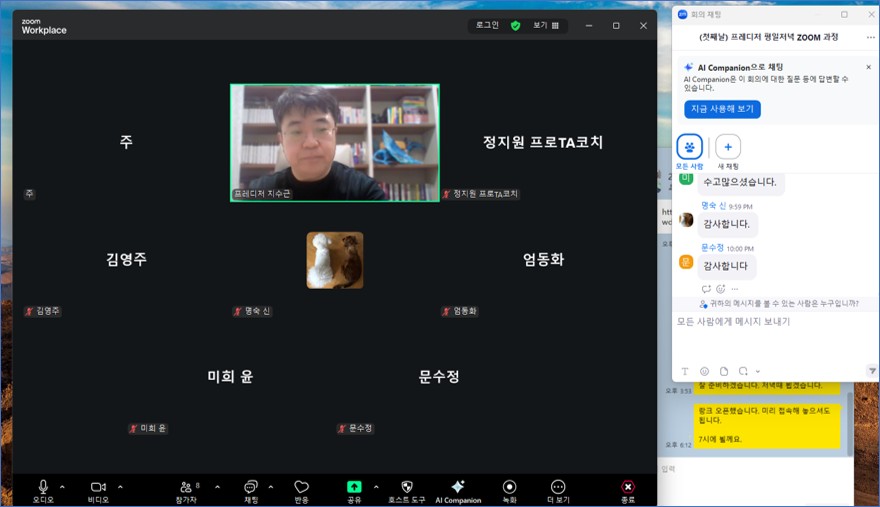Expand the share options arrow beside 공유
Screen dimensions: 880x507
click(376, 487)
